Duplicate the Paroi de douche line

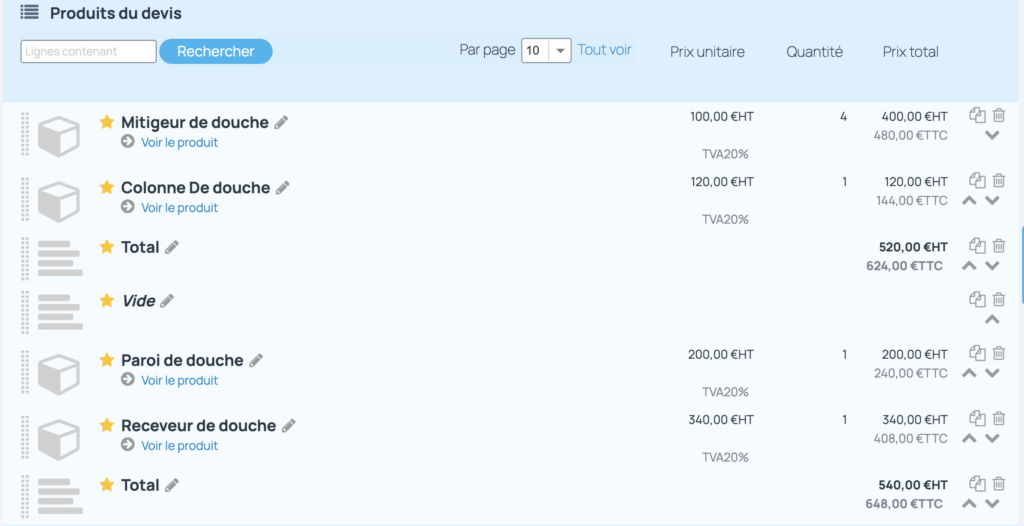[x=977, y=353]
